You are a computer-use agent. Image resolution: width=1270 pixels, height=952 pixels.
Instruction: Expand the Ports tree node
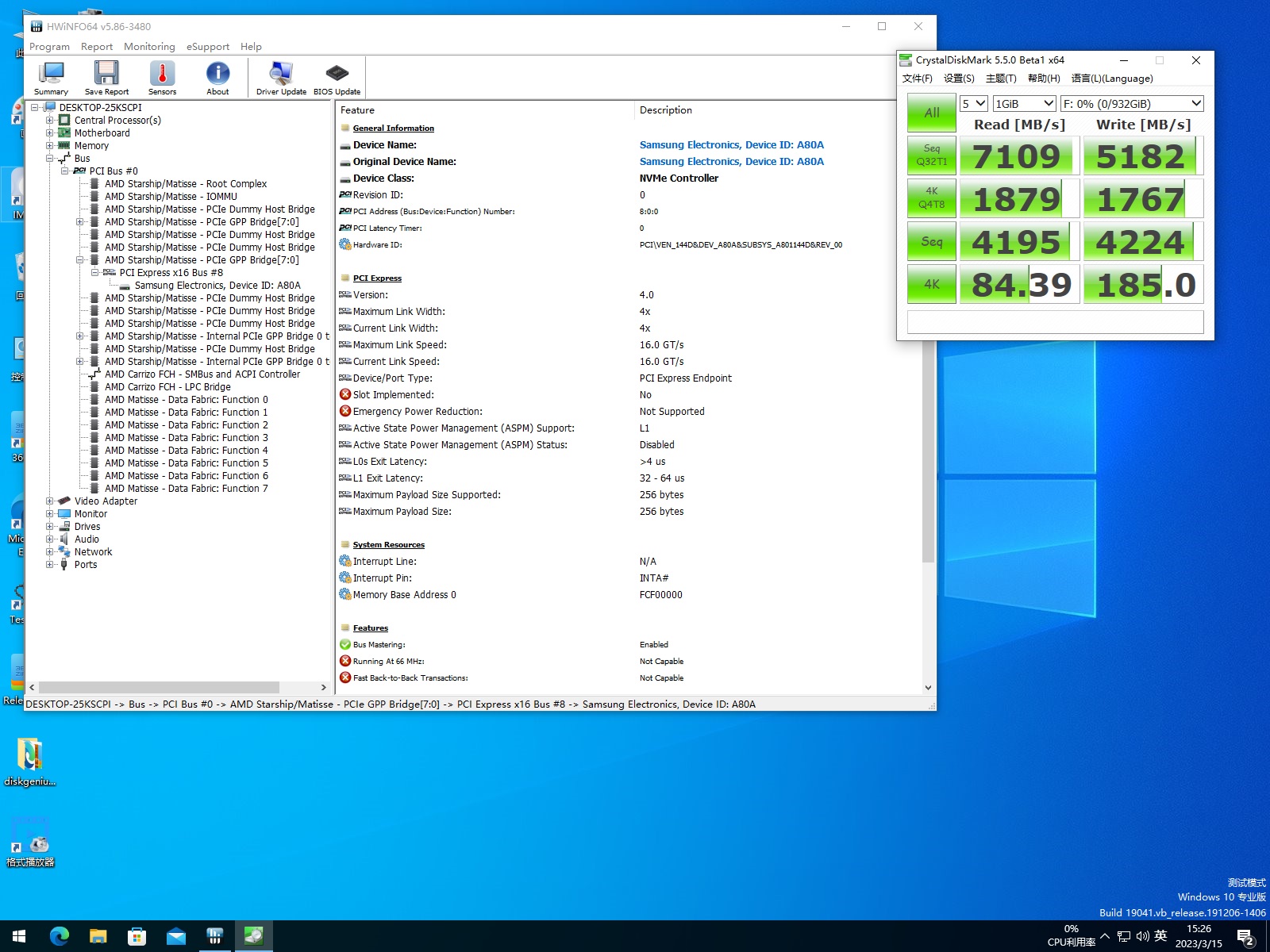click(49, 565)
